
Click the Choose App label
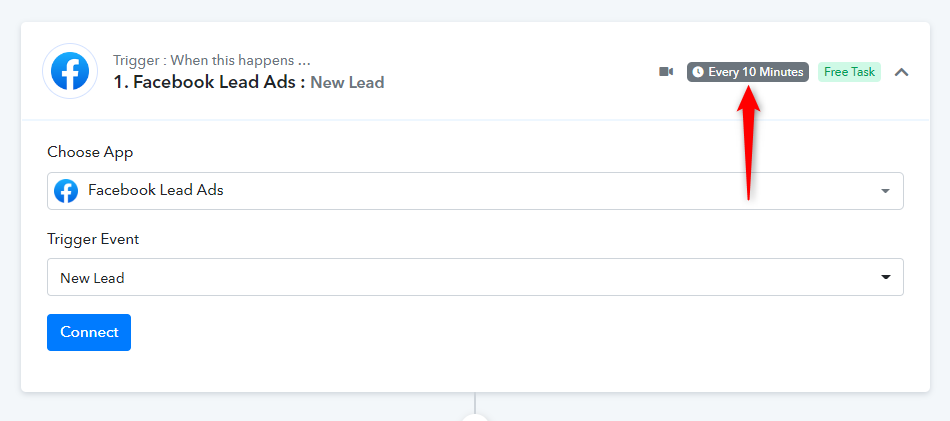point(90,152)
